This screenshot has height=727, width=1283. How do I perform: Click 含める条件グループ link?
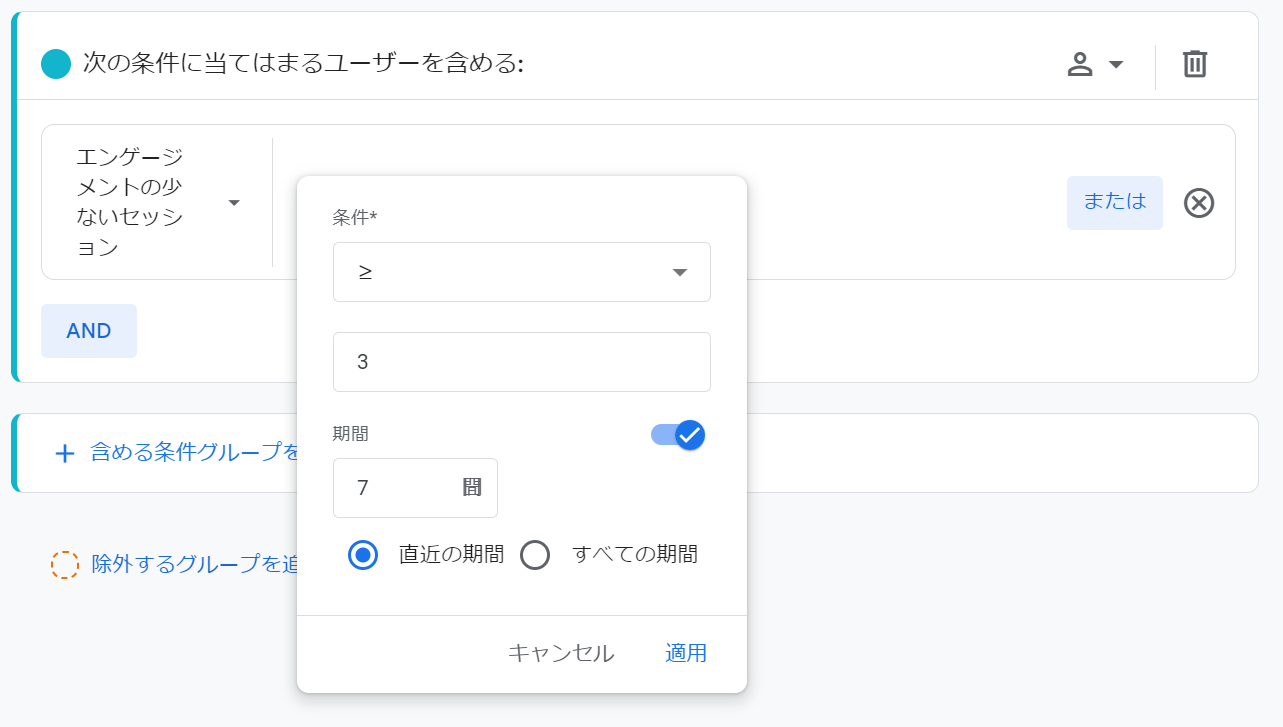tap(196, 453)
